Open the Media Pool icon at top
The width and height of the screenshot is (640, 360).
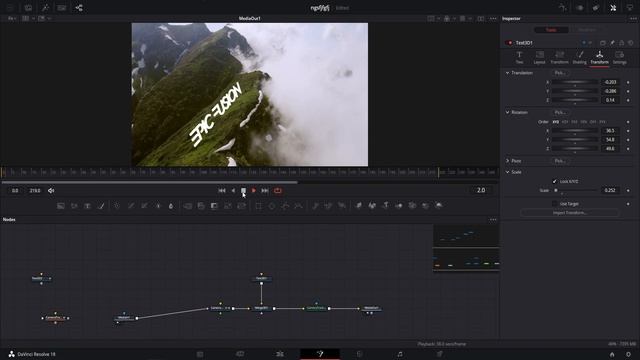[28, 8]
